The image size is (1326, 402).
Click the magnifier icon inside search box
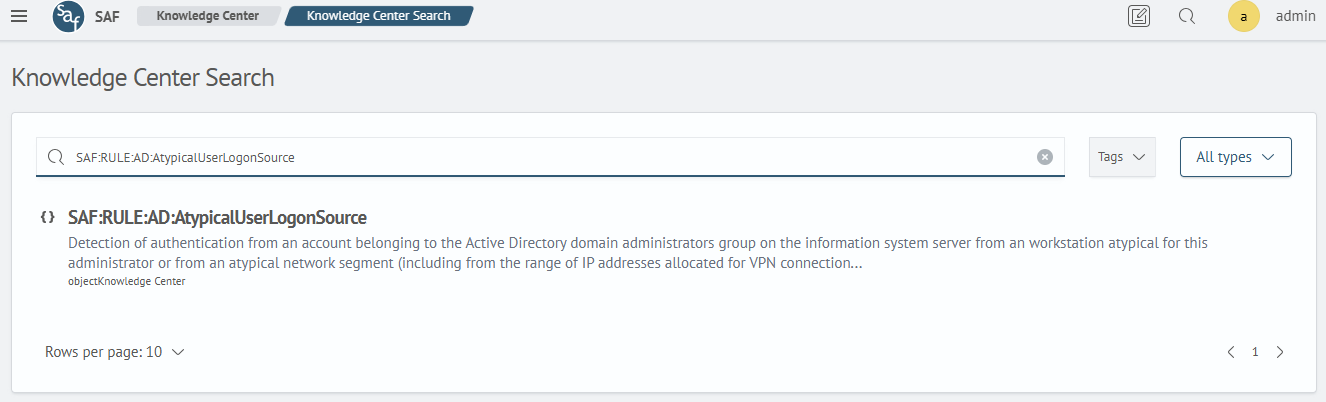coord(56,157)
